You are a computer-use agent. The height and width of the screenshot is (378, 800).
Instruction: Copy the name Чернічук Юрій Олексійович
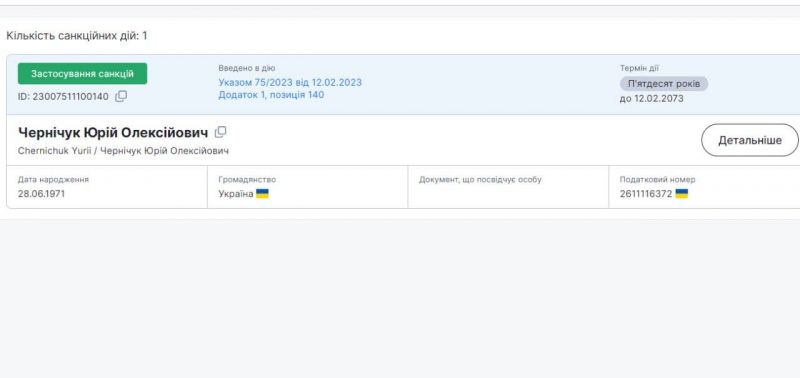tap(220, 133)
